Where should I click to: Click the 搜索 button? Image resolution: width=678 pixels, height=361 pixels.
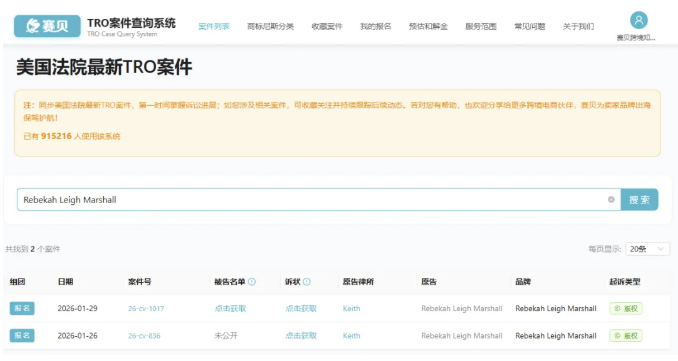[x=640, y=200]
